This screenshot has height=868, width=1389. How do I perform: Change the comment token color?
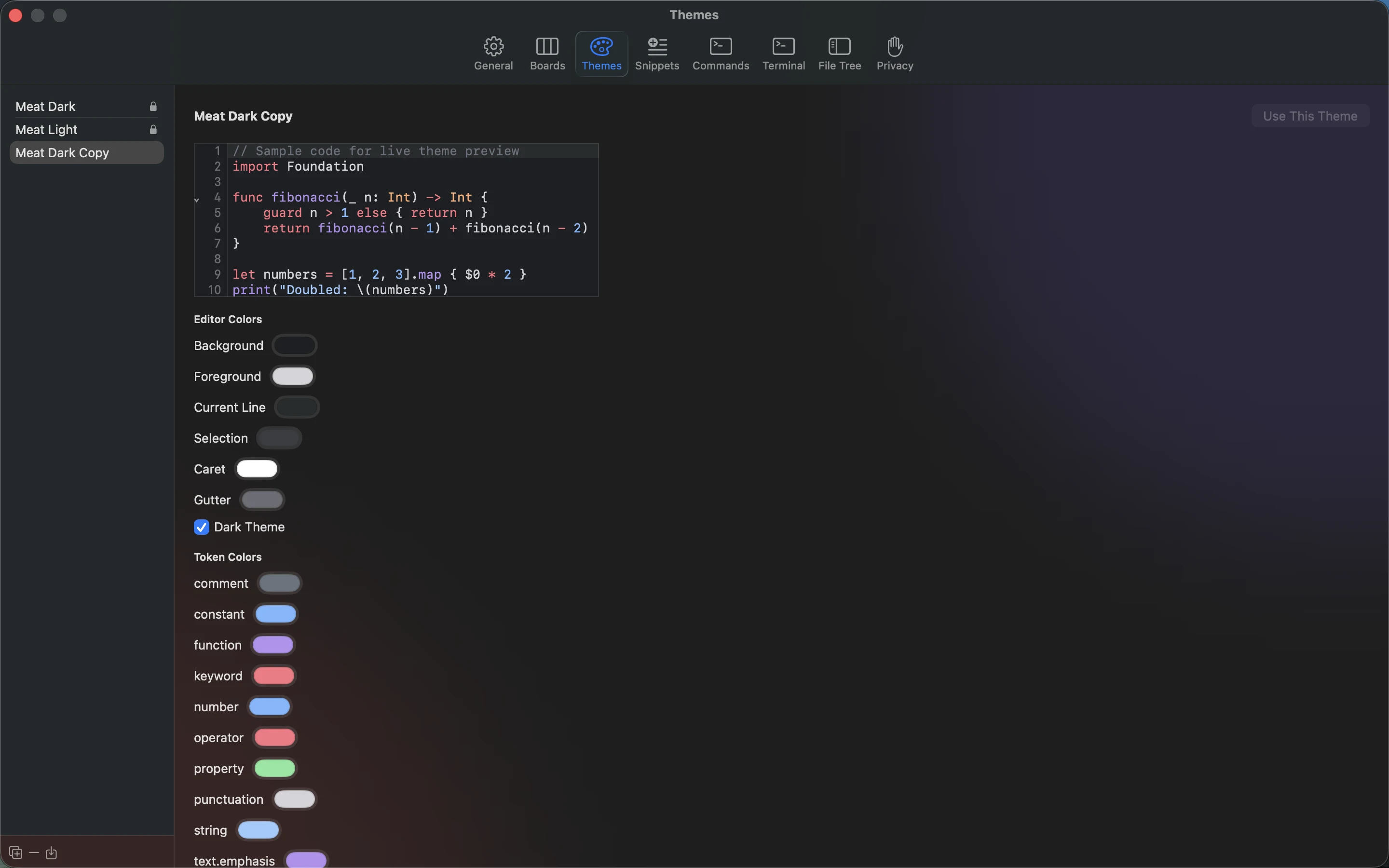coord(280,583)
